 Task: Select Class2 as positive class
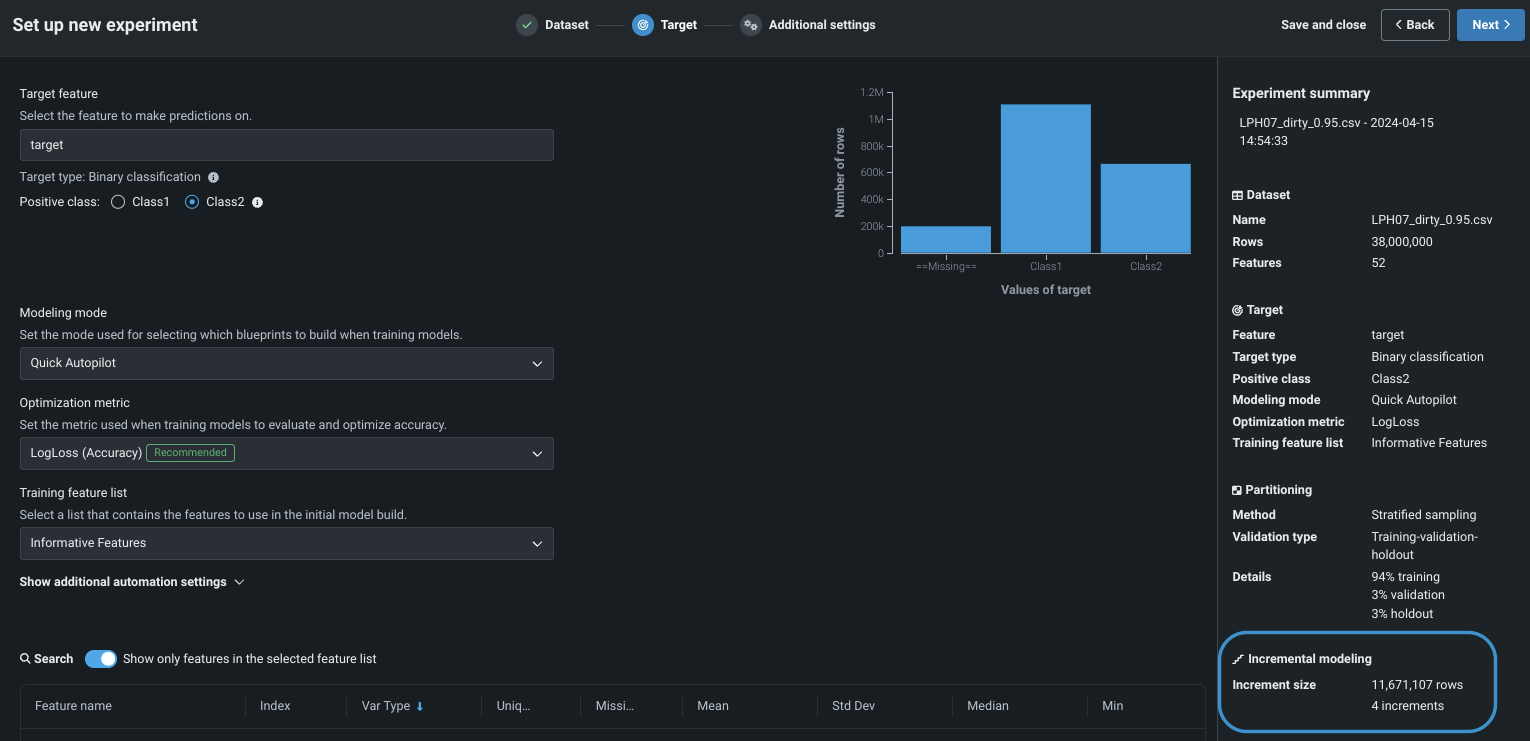click(x=192, y=202)
